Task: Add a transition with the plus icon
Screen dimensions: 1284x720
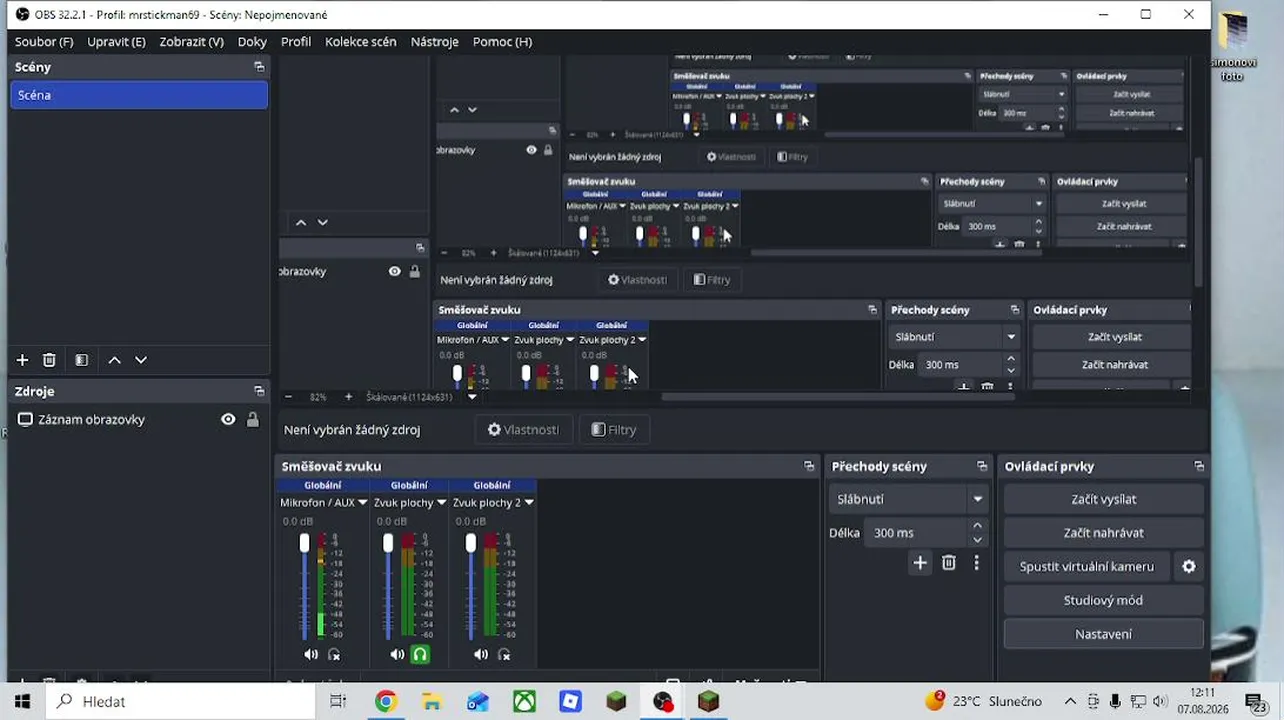Action: [920, 563]
